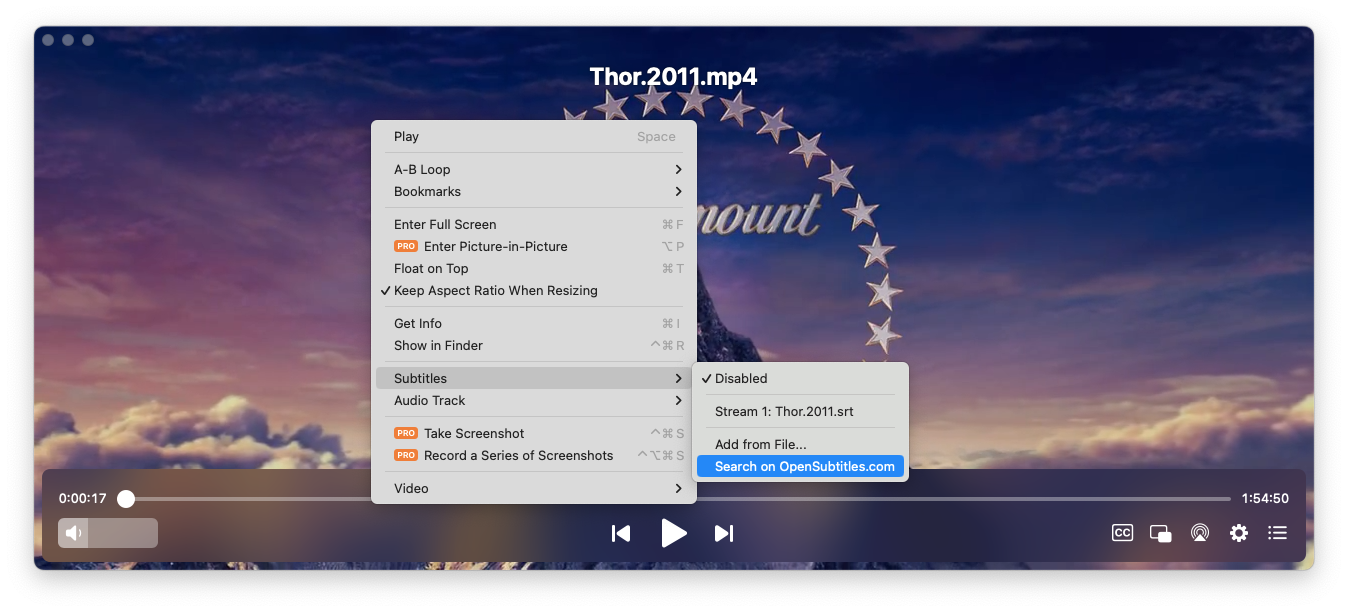Click the AirPlay streaming icon
Screen dimensions: 1348x612
tap(1199, 532)
